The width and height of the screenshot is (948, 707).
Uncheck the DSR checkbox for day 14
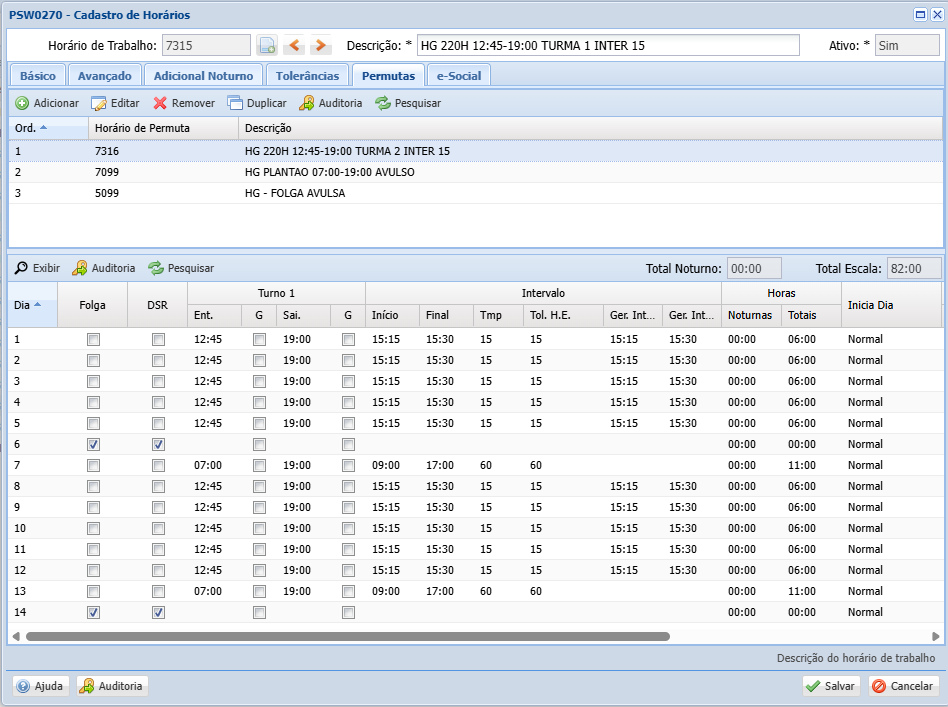(158, 613)
